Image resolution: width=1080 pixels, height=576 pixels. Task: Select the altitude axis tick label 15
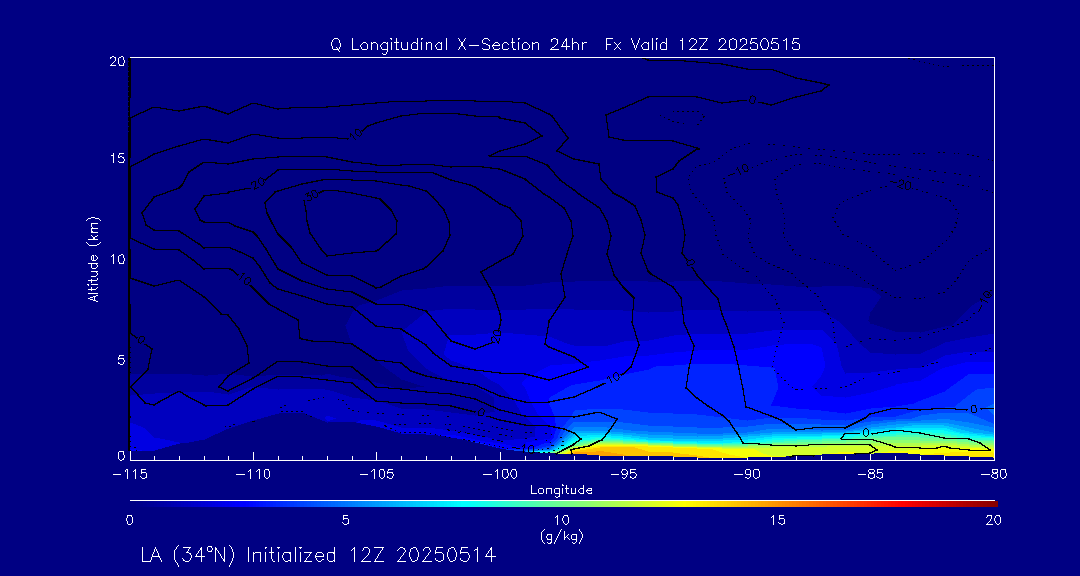(x=117, y=158)
